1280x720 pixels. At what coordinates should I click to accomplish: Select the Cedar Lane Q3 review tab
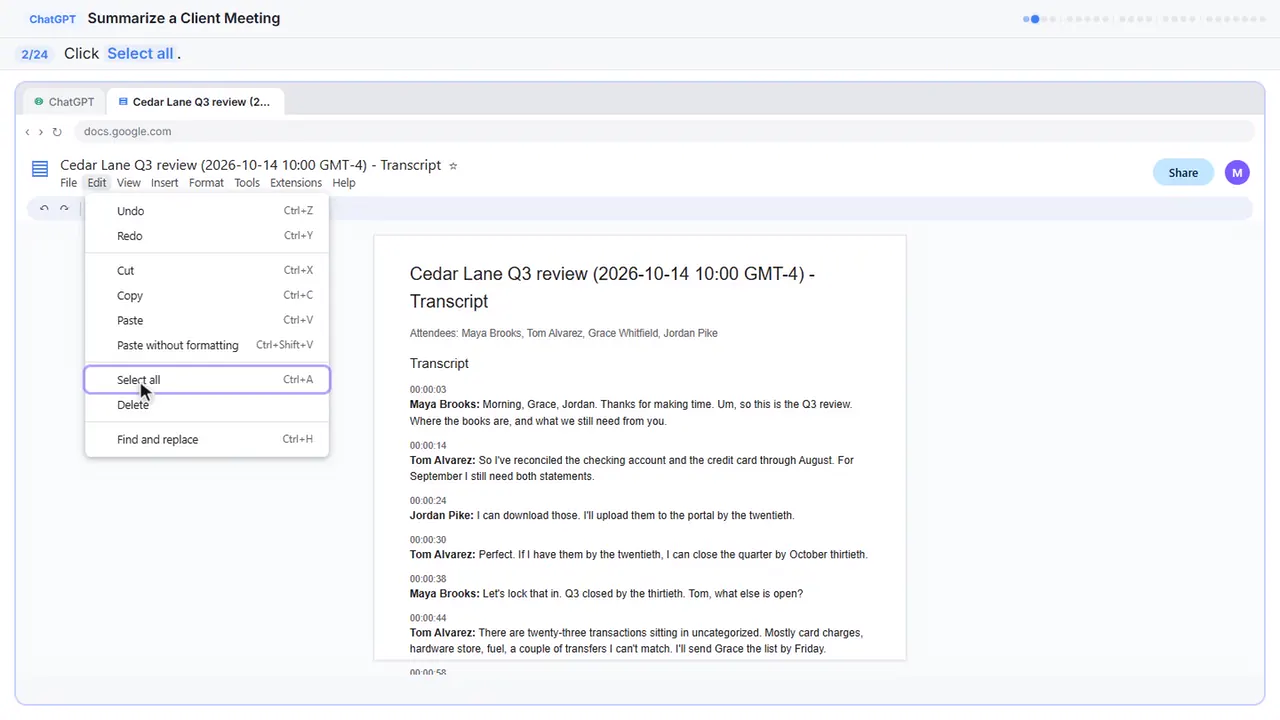click(195, 102)
